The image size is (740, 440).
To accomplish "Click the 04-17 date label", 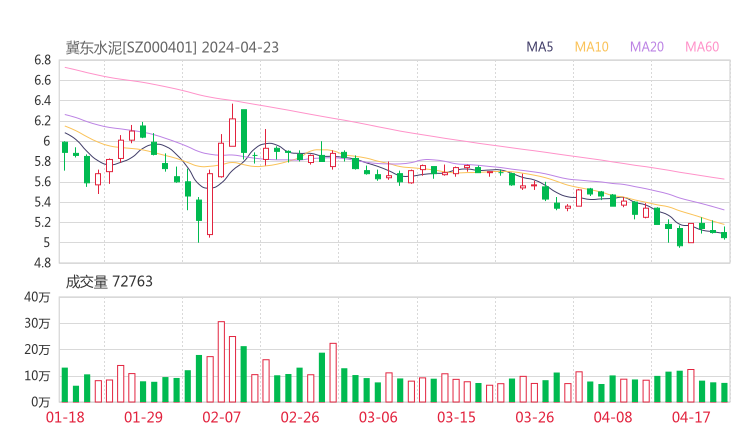I will [x=691, y=417].
